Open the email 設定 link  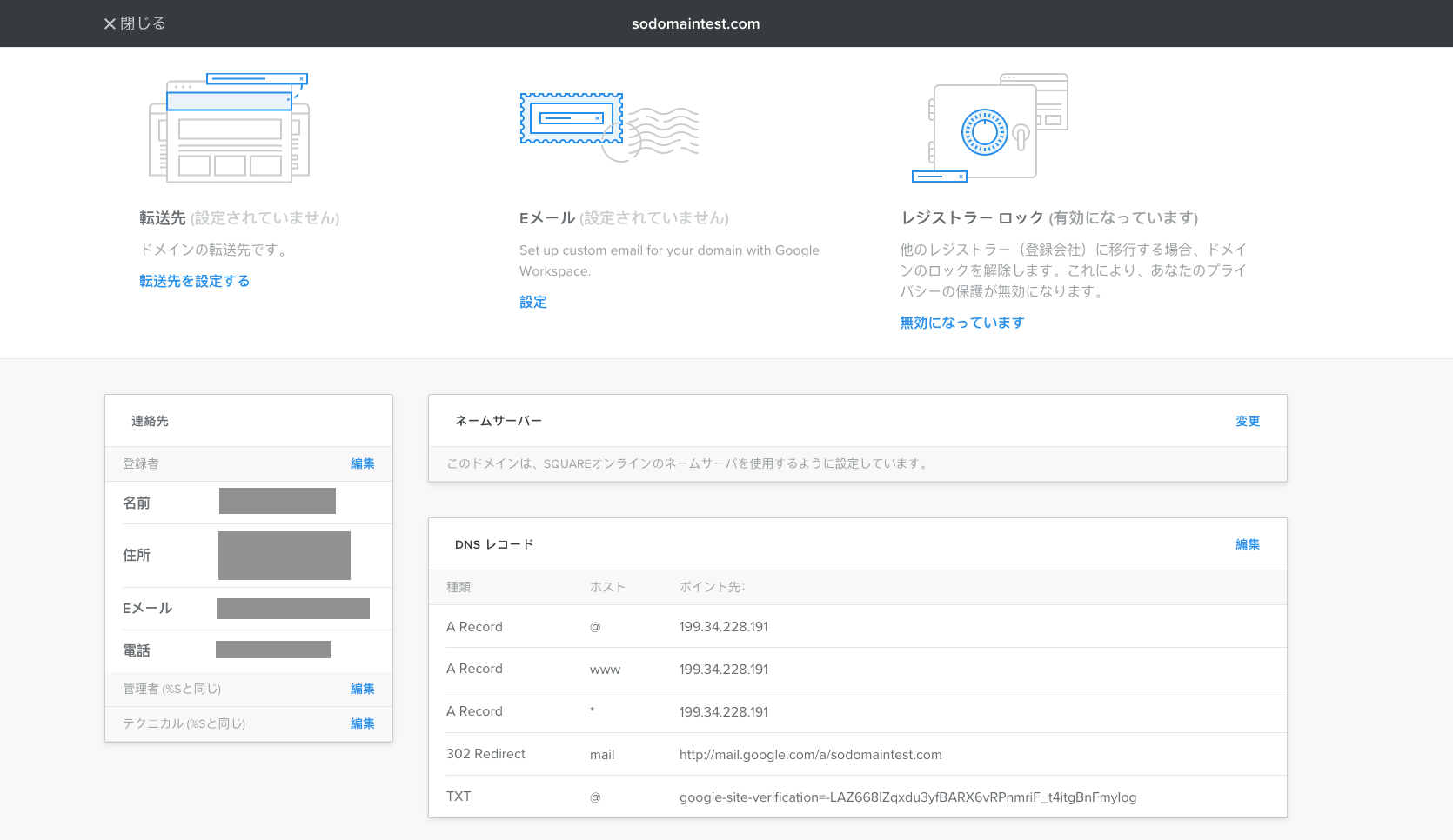click(x=533, y=302)
